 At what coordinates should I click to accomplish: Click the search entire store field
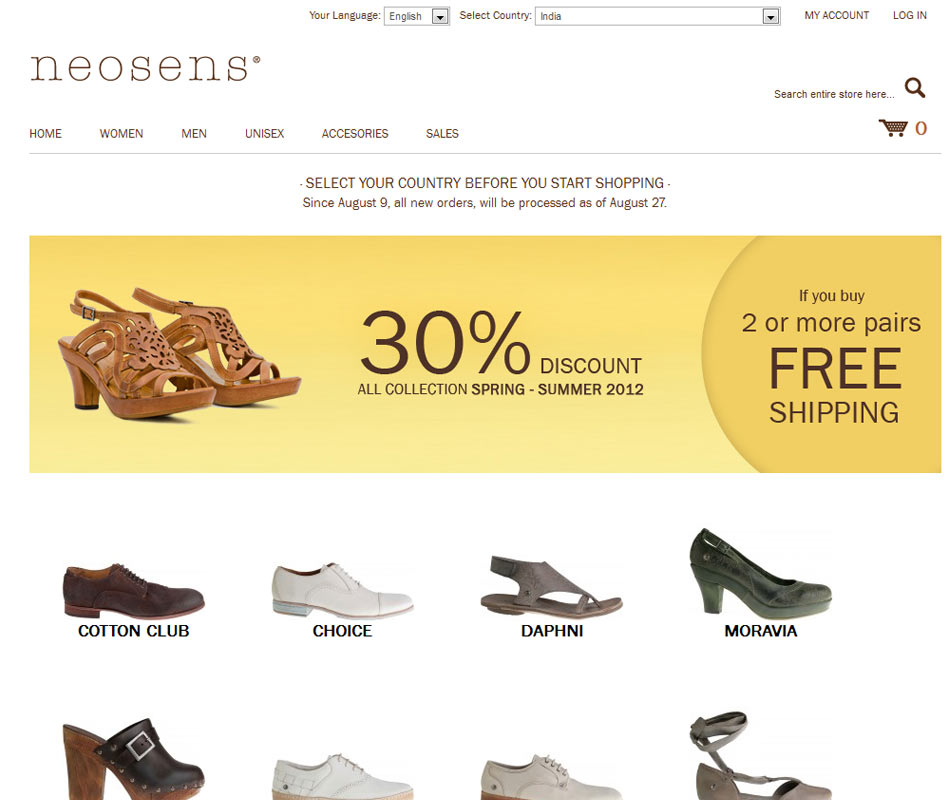[x=834, y=94]
